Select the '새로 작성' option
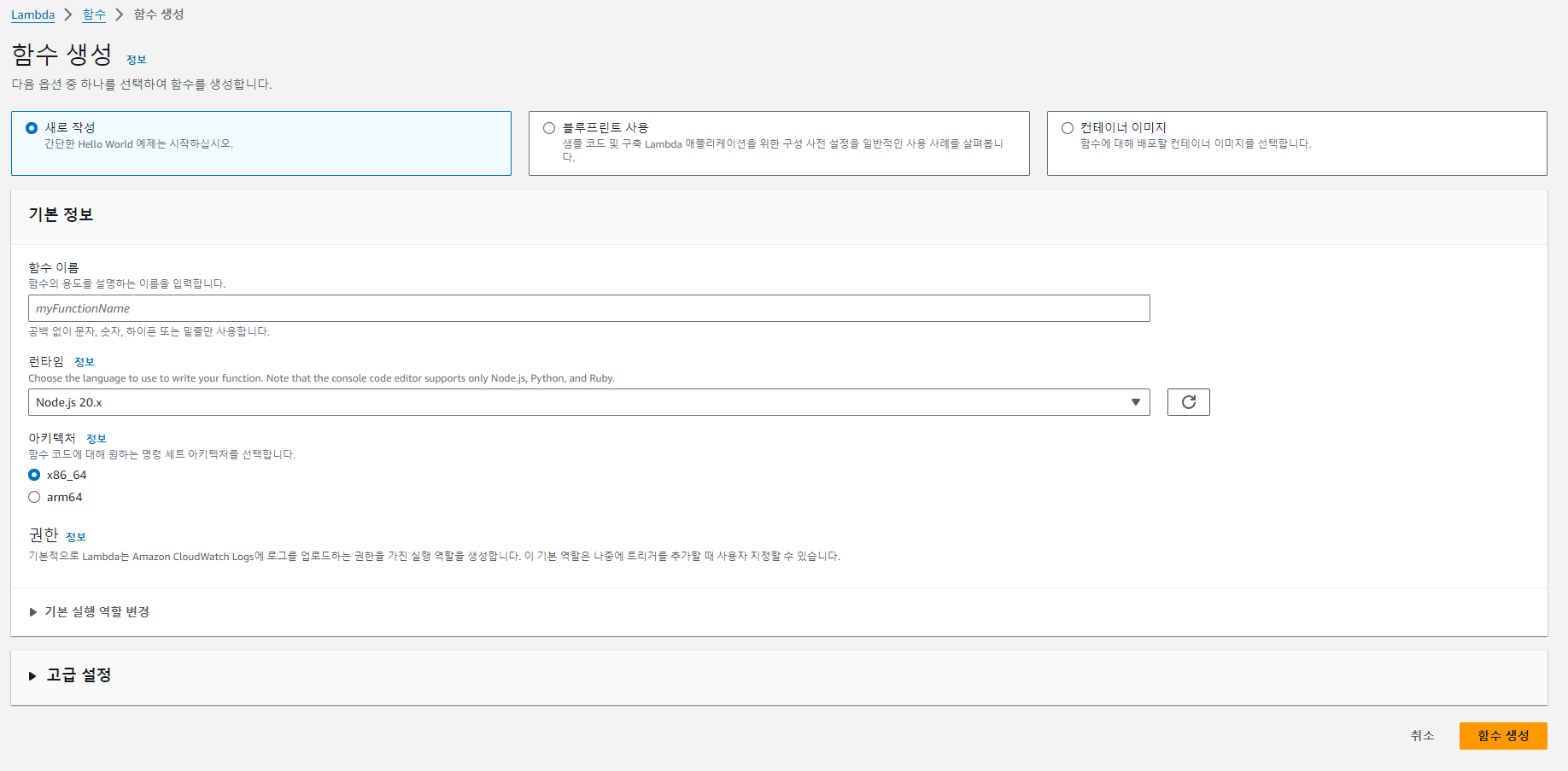Screen dimensions: 1568x771 (x=32, y=127)
